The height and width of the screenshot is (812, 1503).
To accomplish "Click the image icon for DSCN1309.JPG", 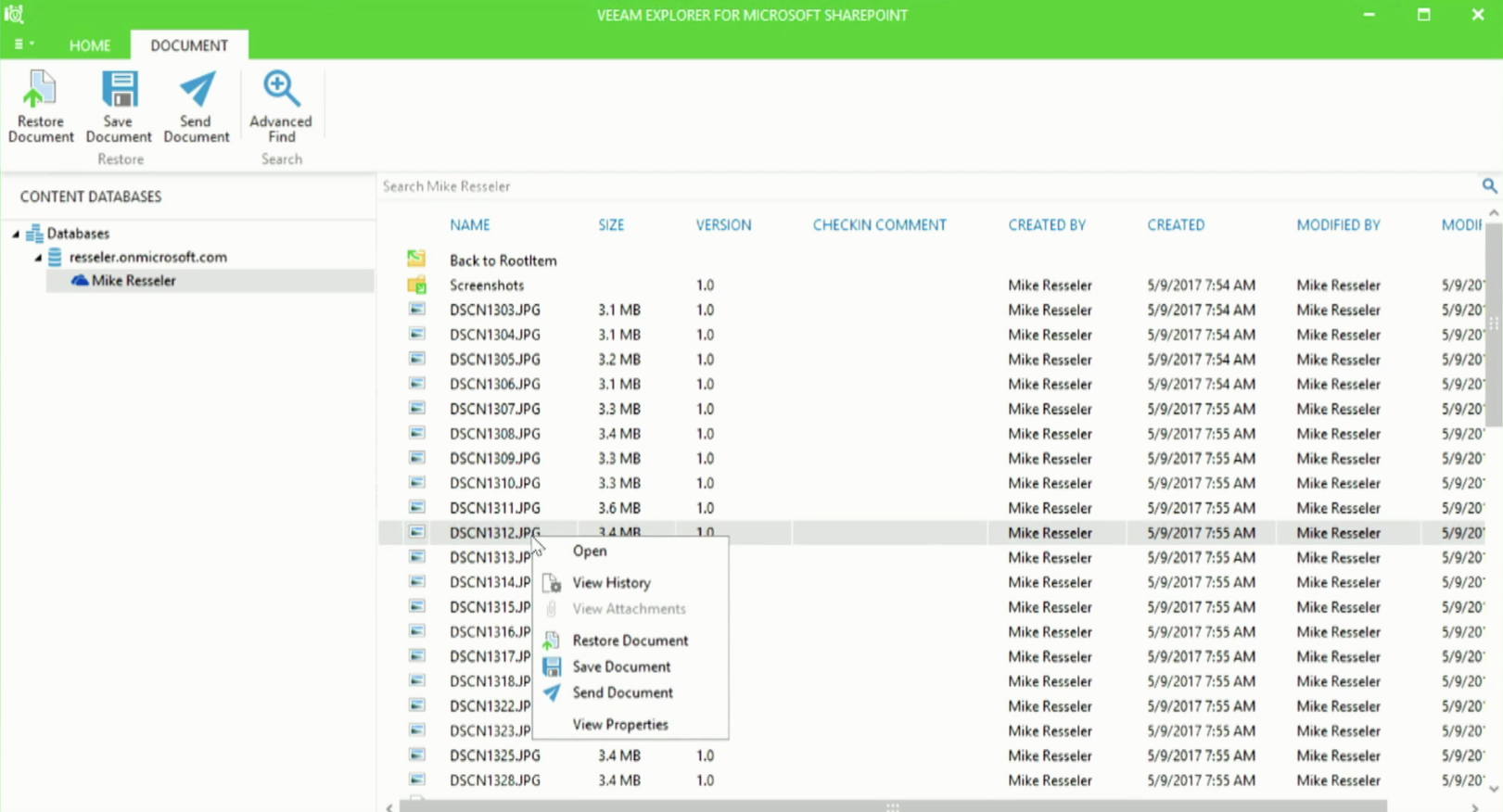I will 417,458.
